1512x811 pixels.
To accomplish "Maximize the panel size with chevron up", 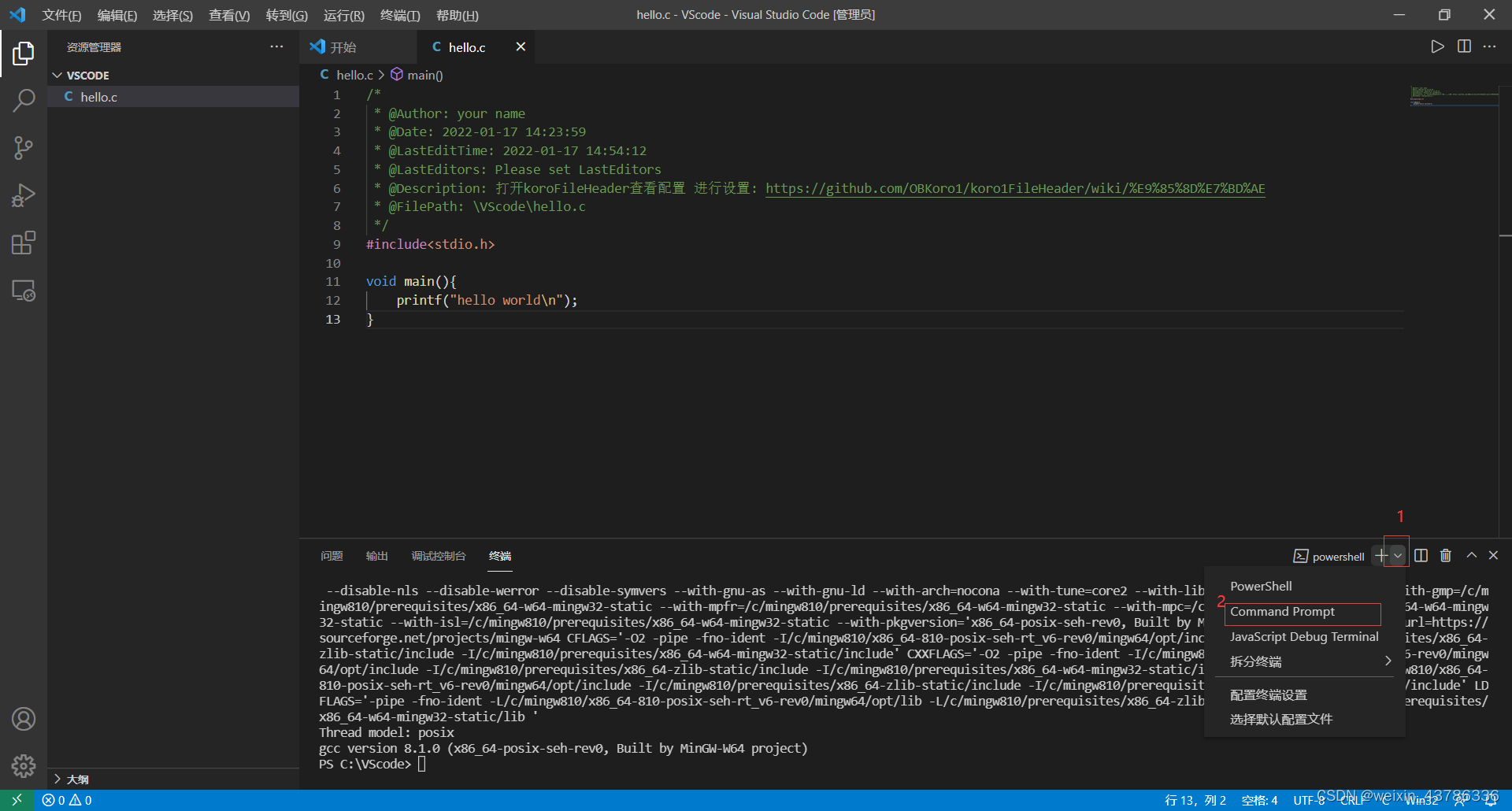I will [1471, 556].
